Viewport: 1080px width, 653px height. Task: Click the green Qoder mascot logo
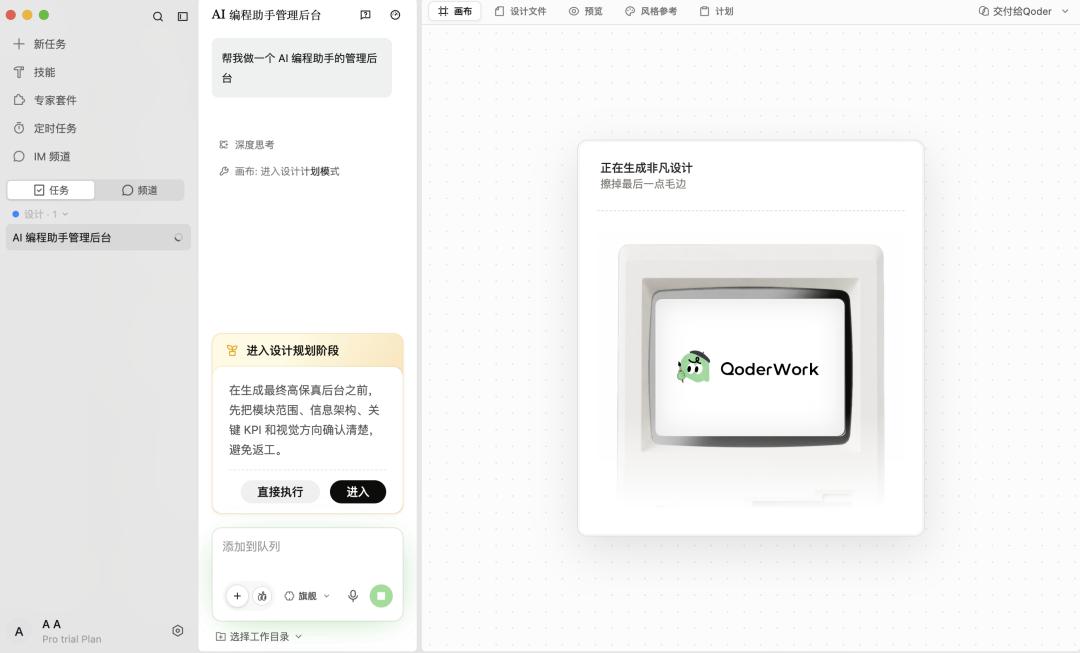694,367
